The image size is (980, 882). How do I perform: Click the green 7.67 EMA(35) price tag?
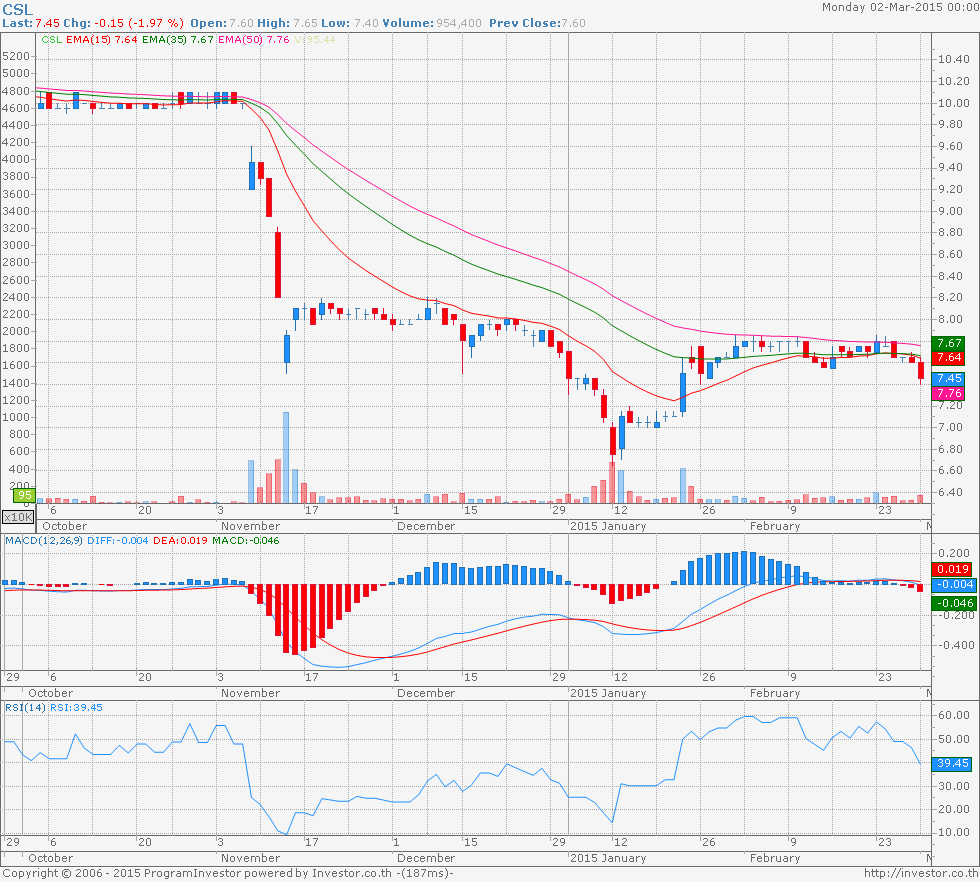click(949, 343)
